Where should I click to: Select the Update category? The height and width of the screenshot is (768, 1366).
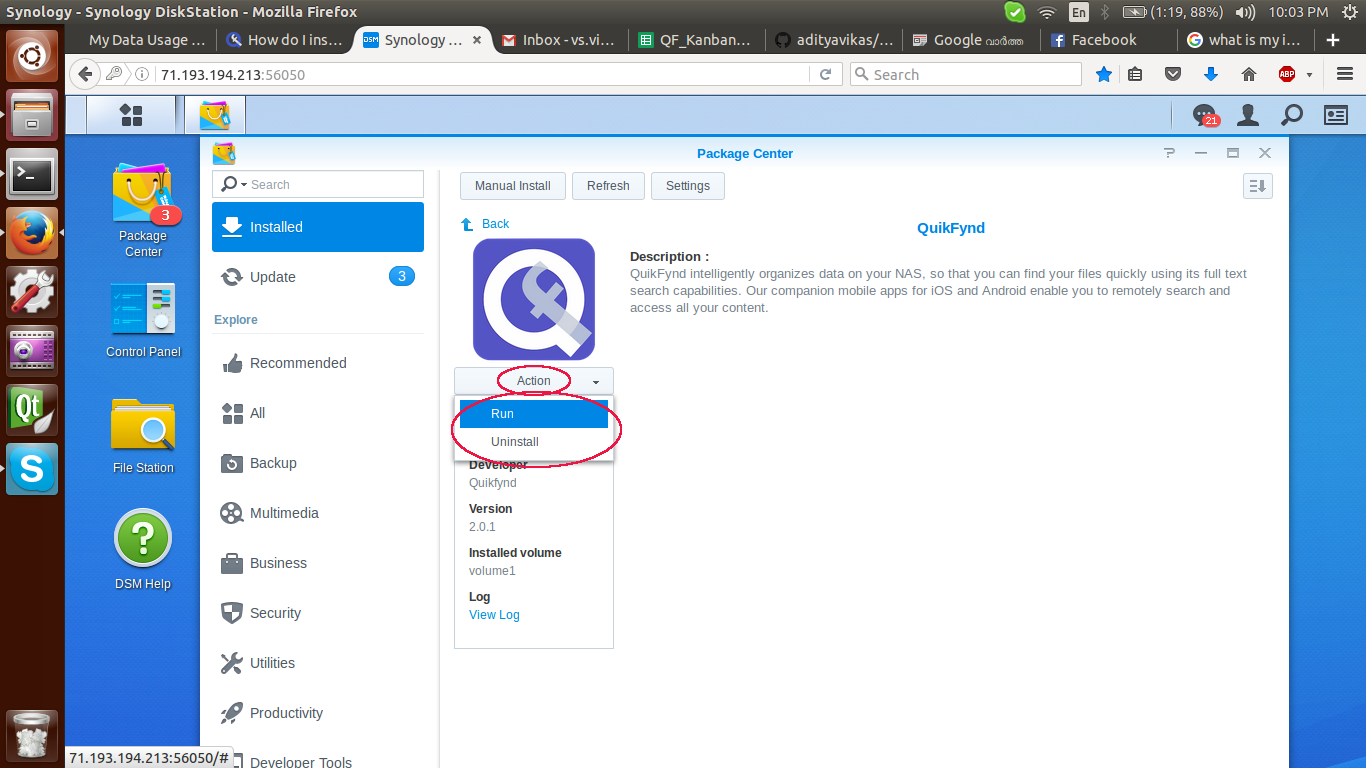[318, 277]
